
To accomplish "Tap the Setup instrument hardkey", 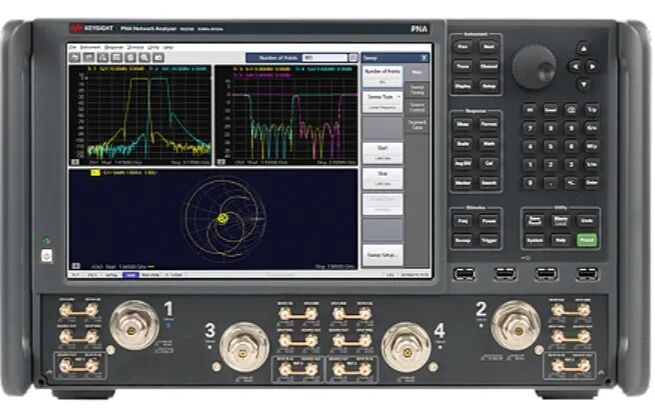I will pos(488,86).
